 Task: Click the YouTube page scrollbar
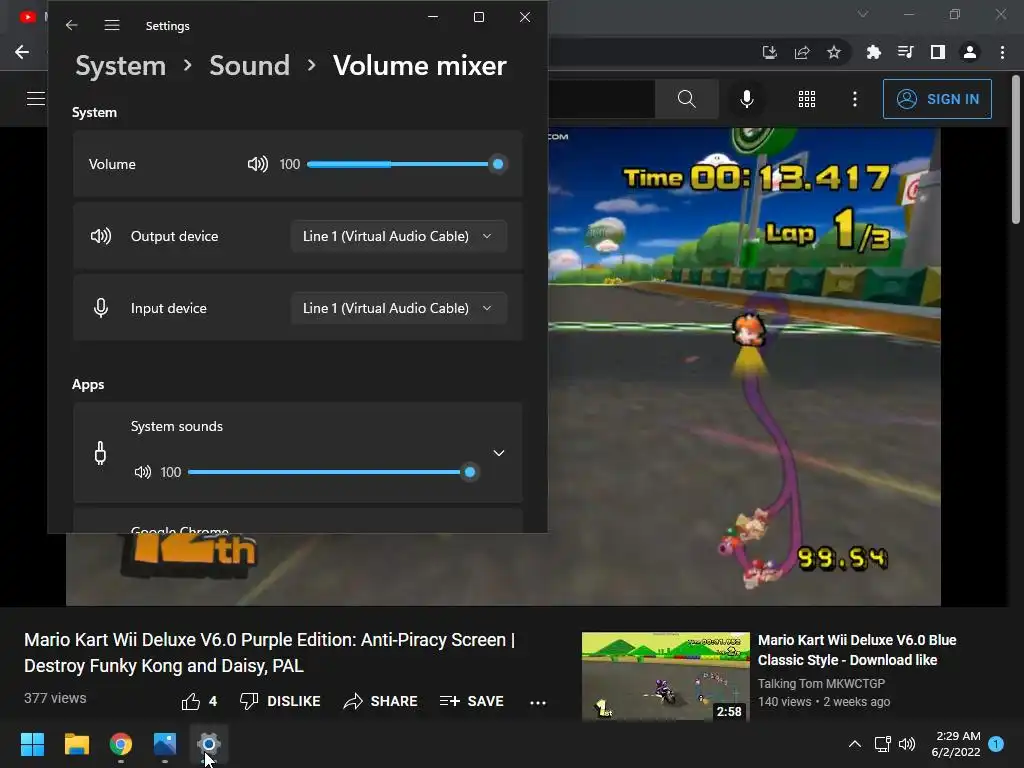(x=1016, y=150)
